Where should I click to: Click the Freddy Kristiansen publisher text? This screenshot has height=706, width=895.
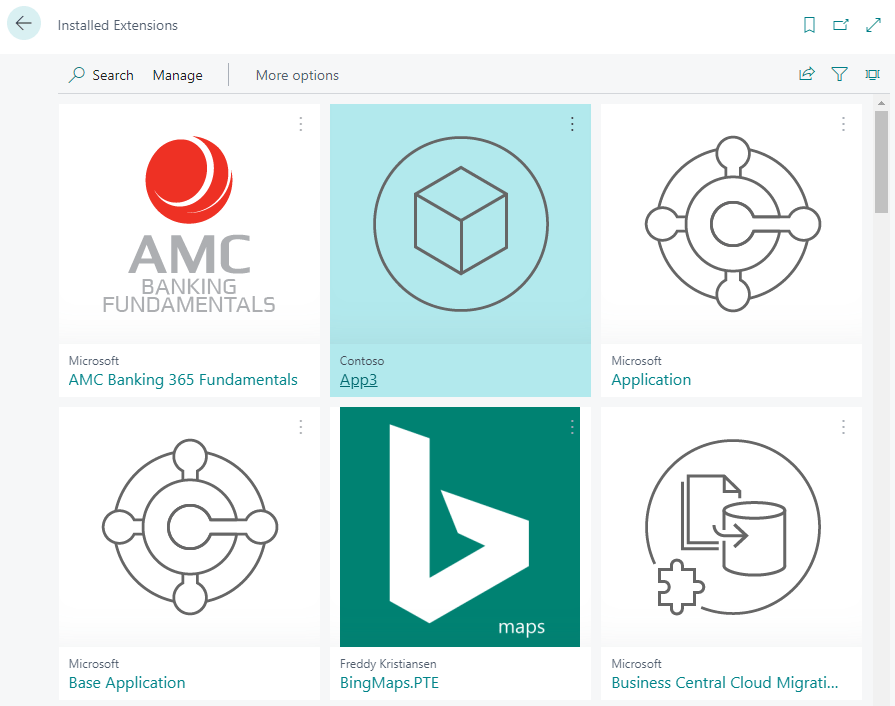[x=388, y=664]
